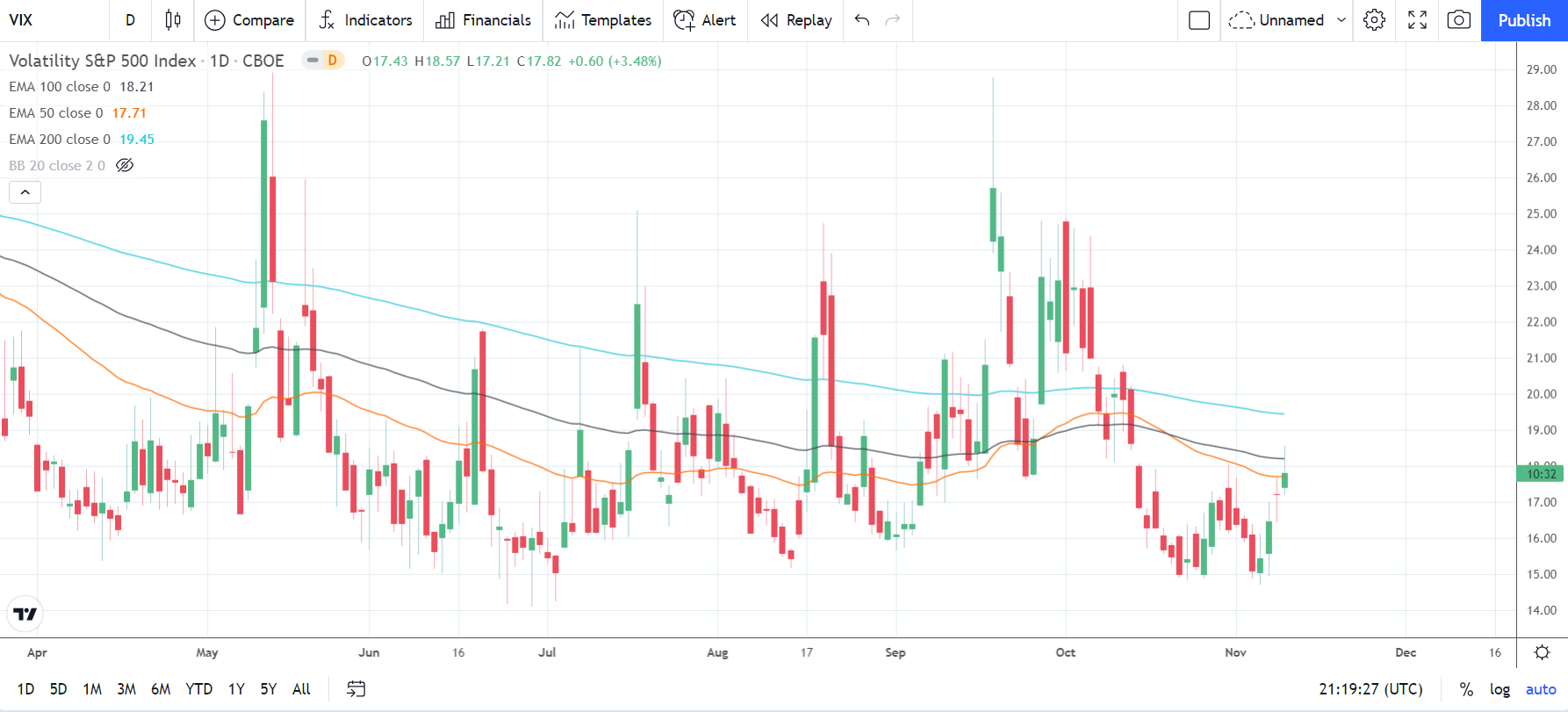Open the Financials menu
The width and height of the screenshot is (1568, 712).
point(484,20)
